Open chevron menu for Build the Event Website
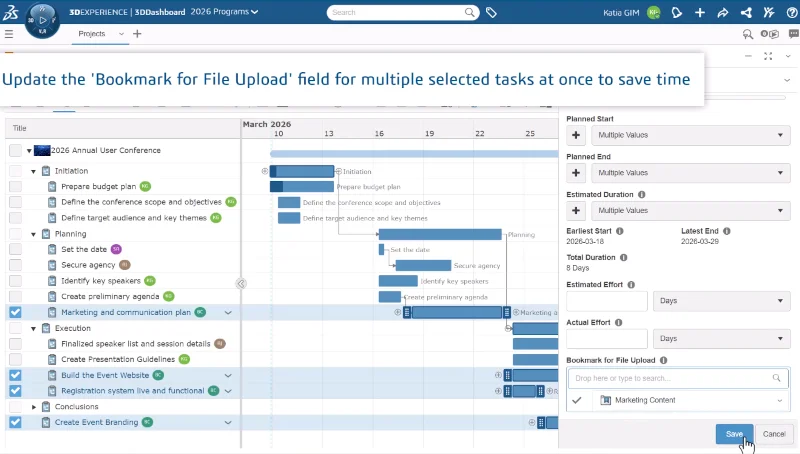800x454 pixels. pyautogui.click(x=228, y=375)
